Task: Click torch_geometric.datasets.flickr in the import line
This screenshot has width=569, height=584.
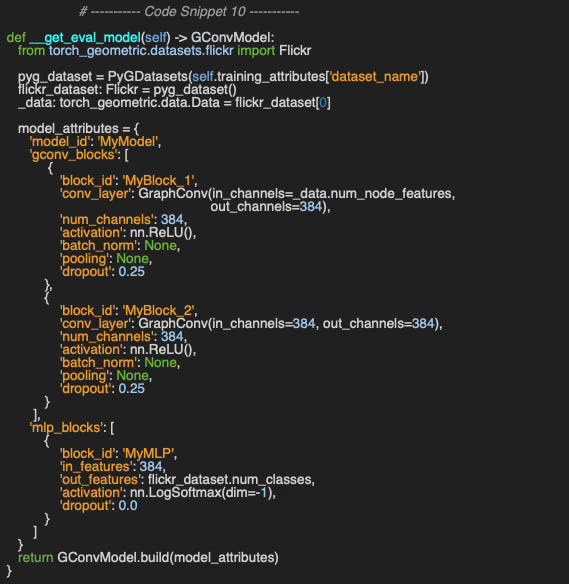Action: pos(141,51)
